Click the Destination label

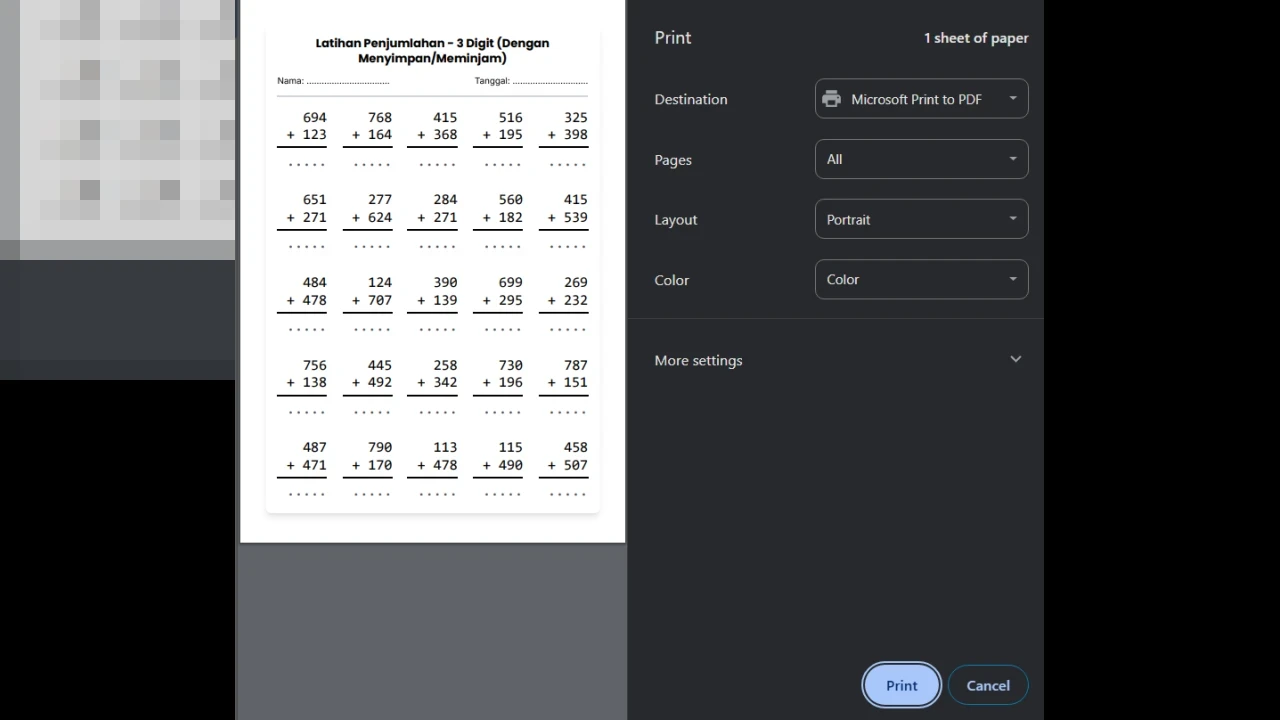point(690,99)
